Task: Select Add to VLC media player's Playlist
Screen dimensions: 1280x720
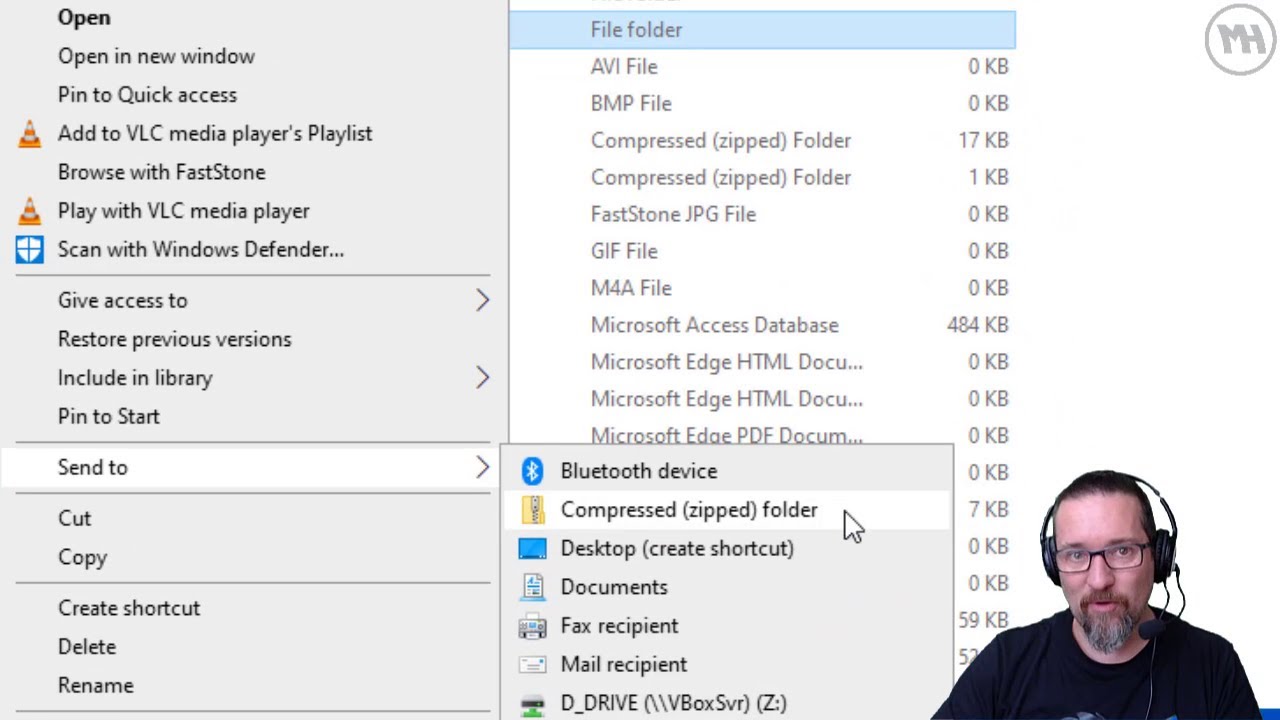Action: 215,134
